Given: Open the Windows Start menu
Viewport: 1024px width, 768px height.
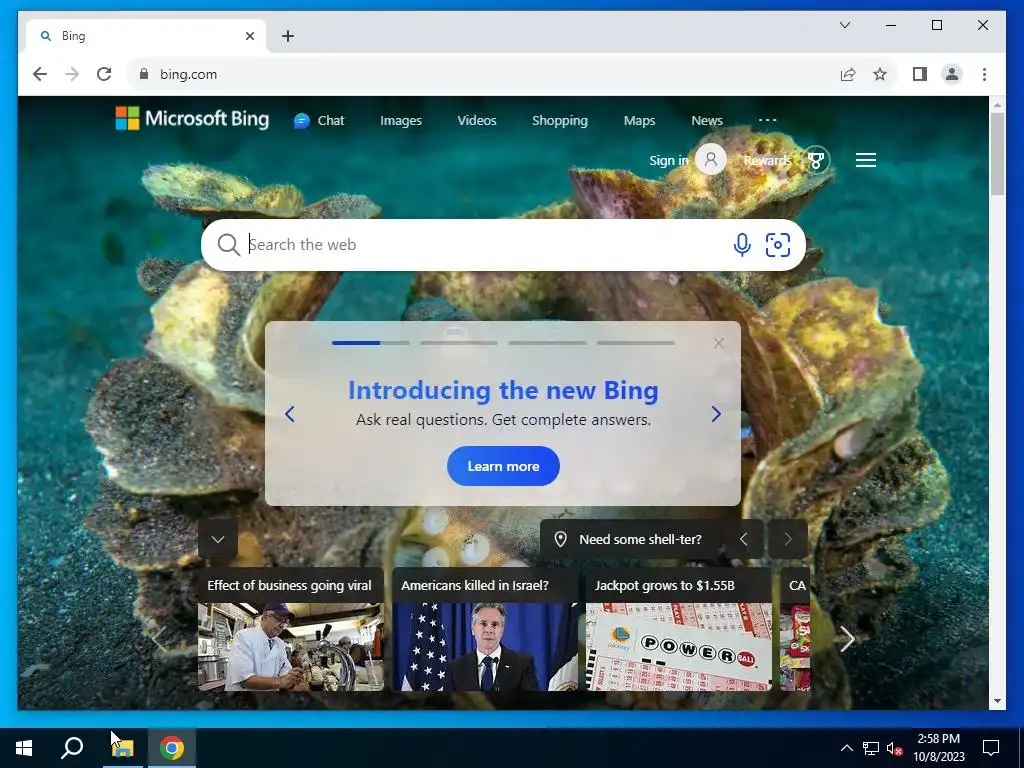Looking at the screenshot, I should click(24, 748).
